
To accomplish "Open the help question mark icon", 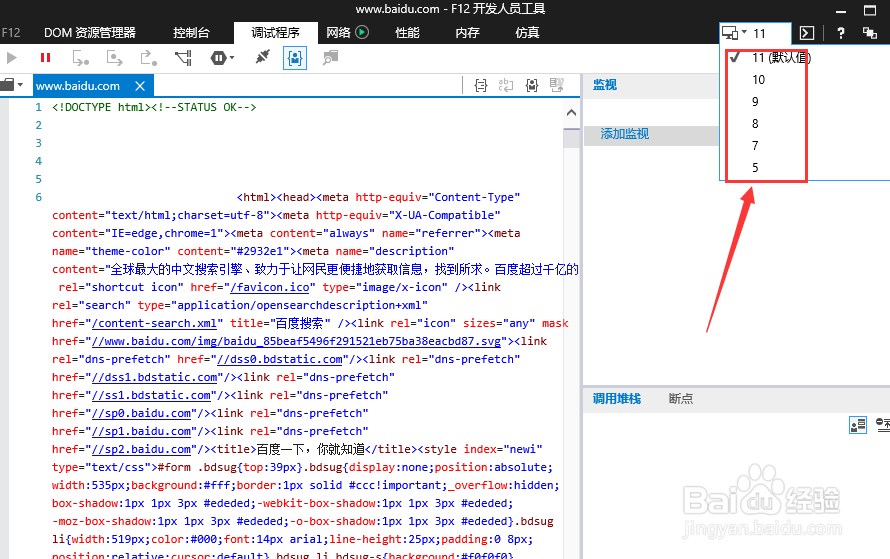I will (x=841, y=33).
